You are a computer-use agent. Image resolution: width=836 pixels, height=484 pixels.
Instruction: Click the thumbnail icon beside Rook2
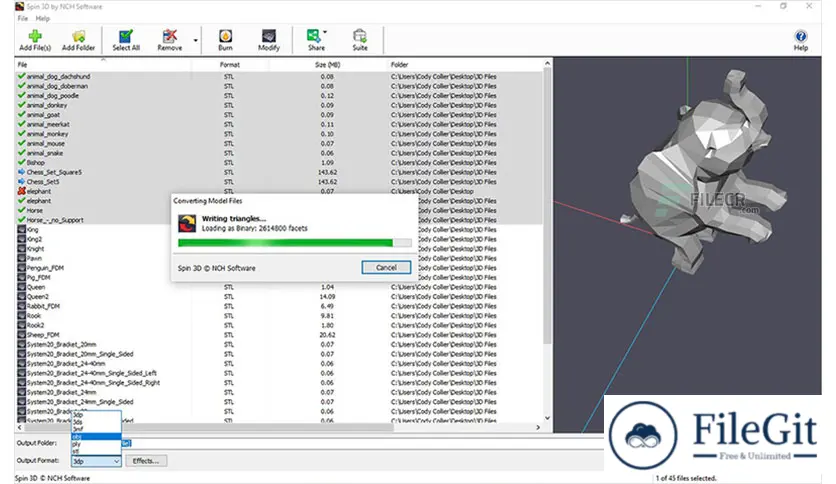pyautogui.click(x=21, y=325)
